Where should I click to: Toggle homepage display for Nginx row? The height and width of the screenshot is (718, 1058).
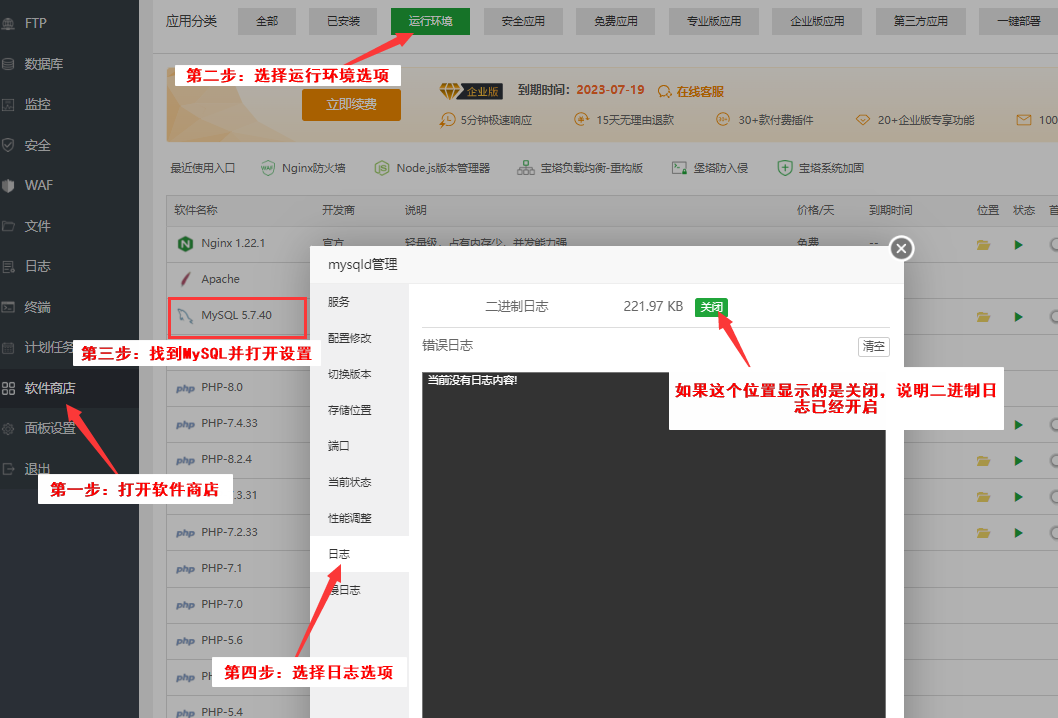(x=1053, y=244)
